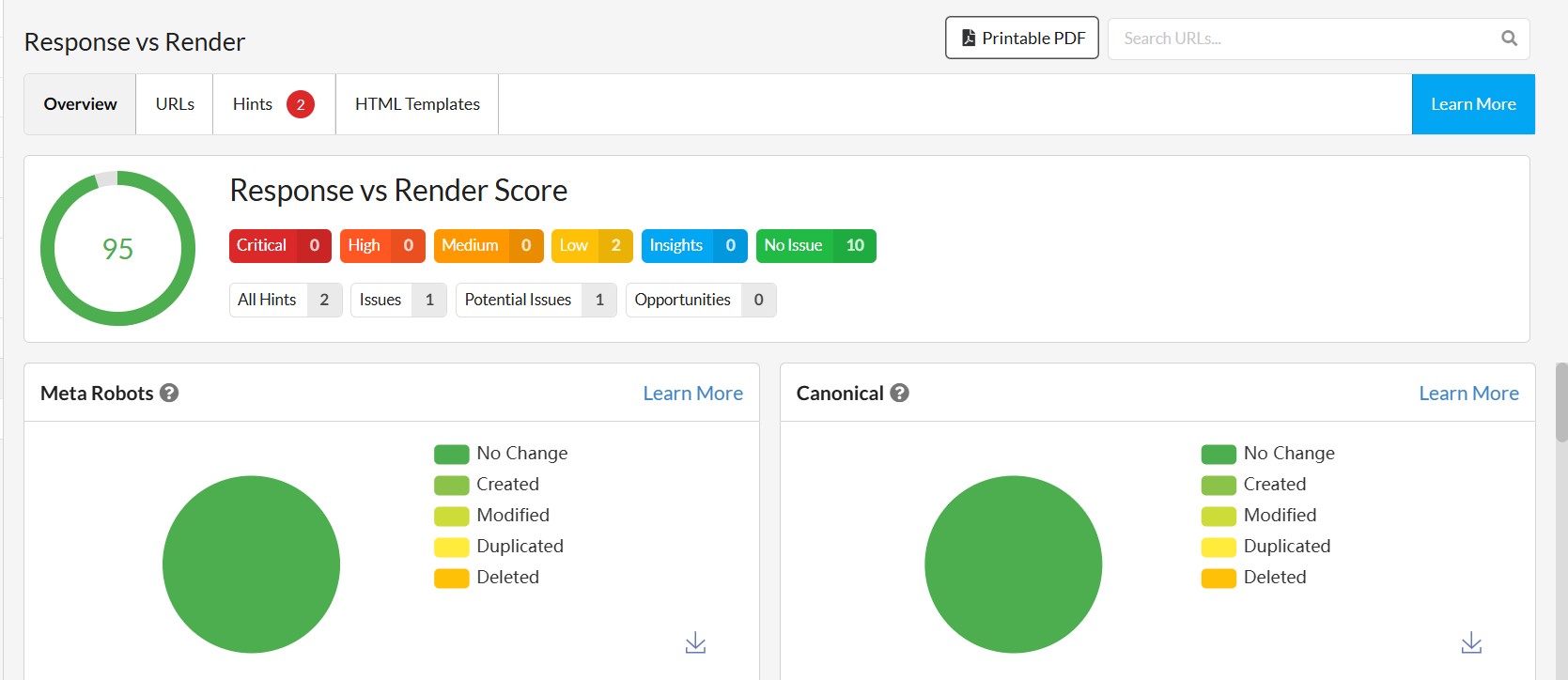The image size is (1568, 680).
Task: Filter by Medium severity badge
Action: point(489,246)
